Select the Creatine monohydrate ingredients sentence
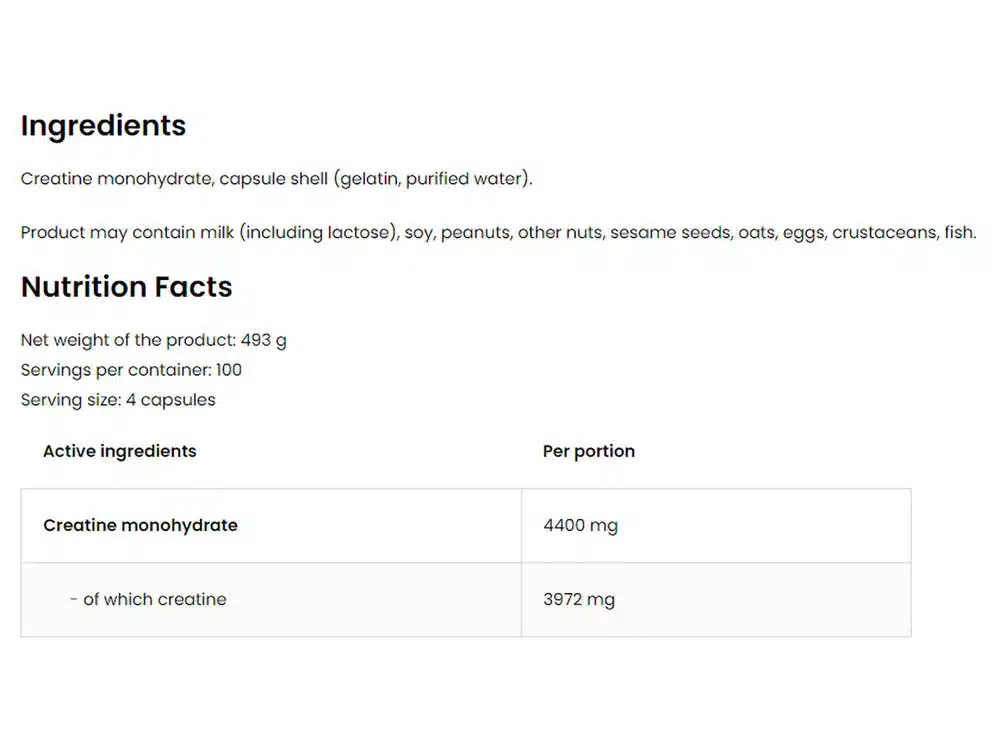The height and width of the screenshot is (756, 1000). (x=276, y=179)
